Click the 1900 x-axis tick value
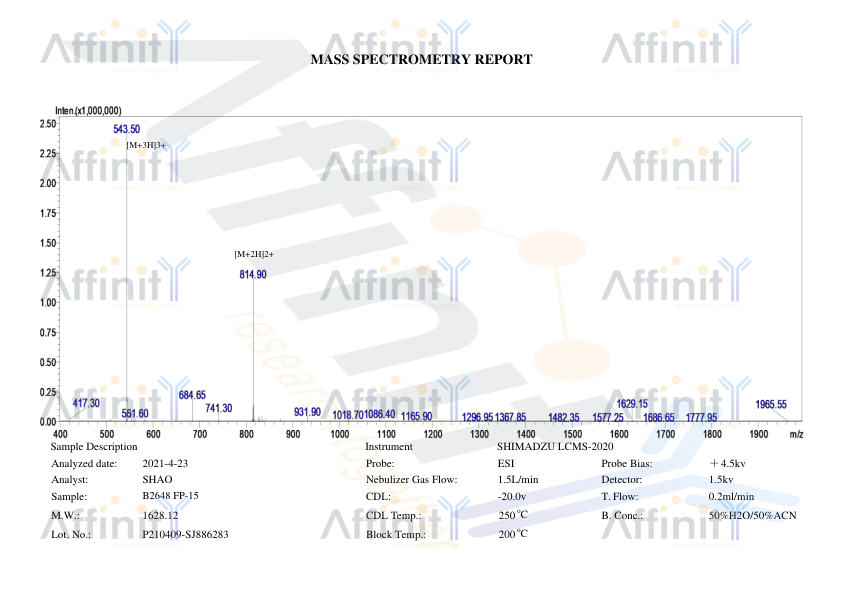 759,434
